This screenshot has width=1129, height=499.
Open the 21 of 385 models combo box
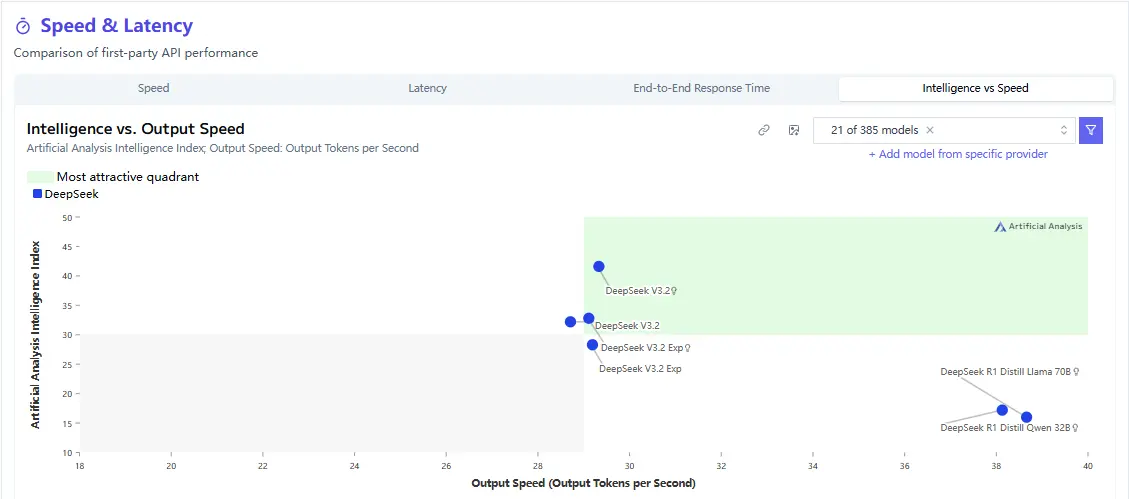(944, 130)
